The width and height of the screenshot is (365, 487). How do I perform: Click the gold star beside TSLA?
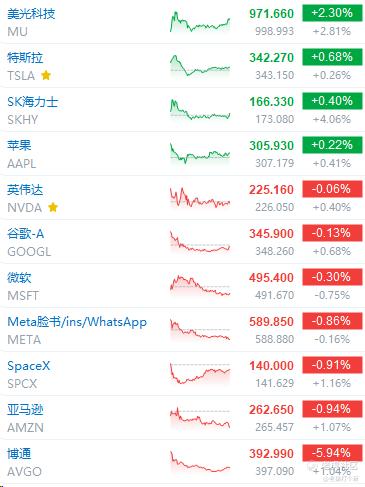coord(46,75)
